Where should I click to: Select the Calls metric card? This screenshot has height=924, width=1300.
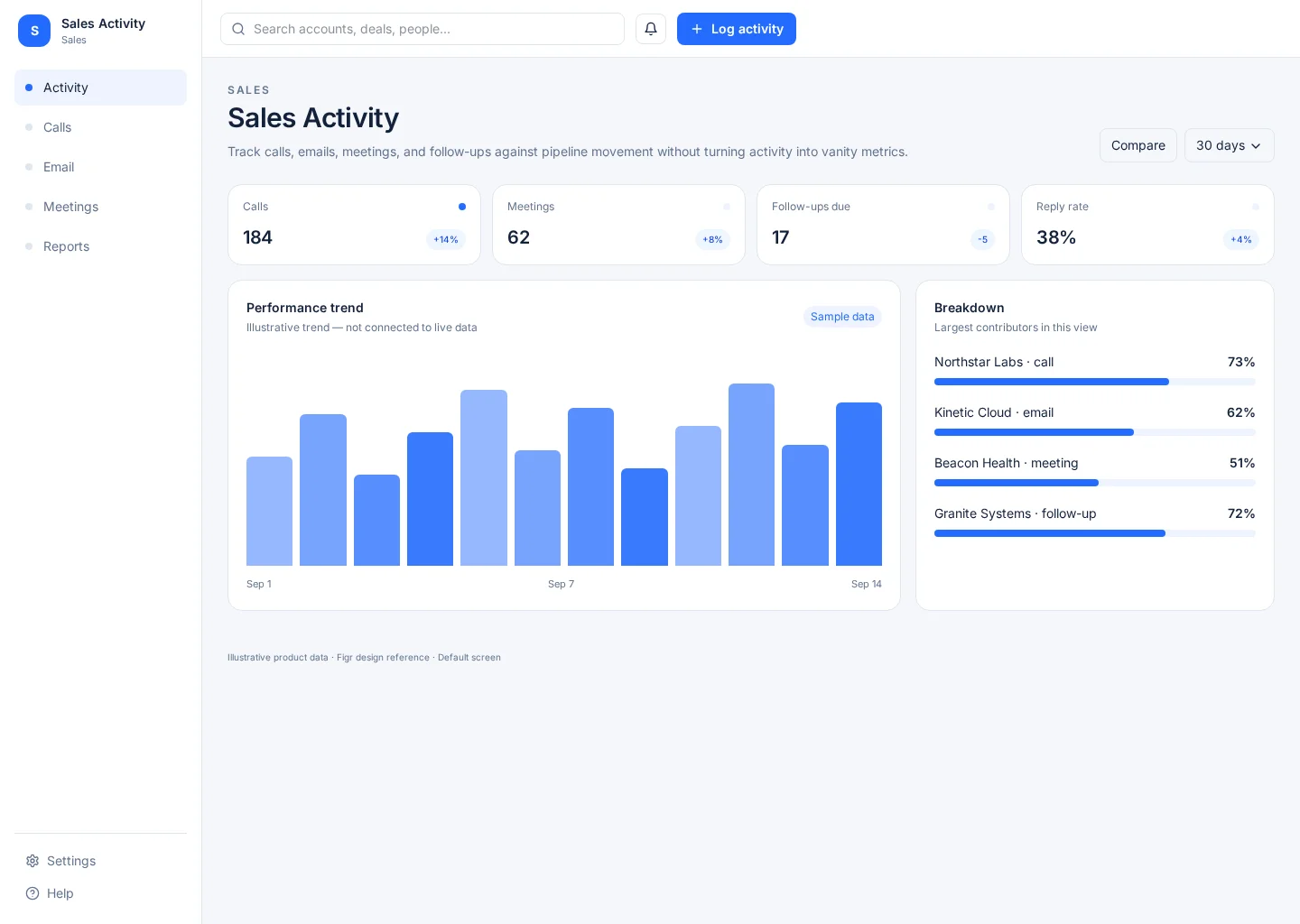coord(354,225)
